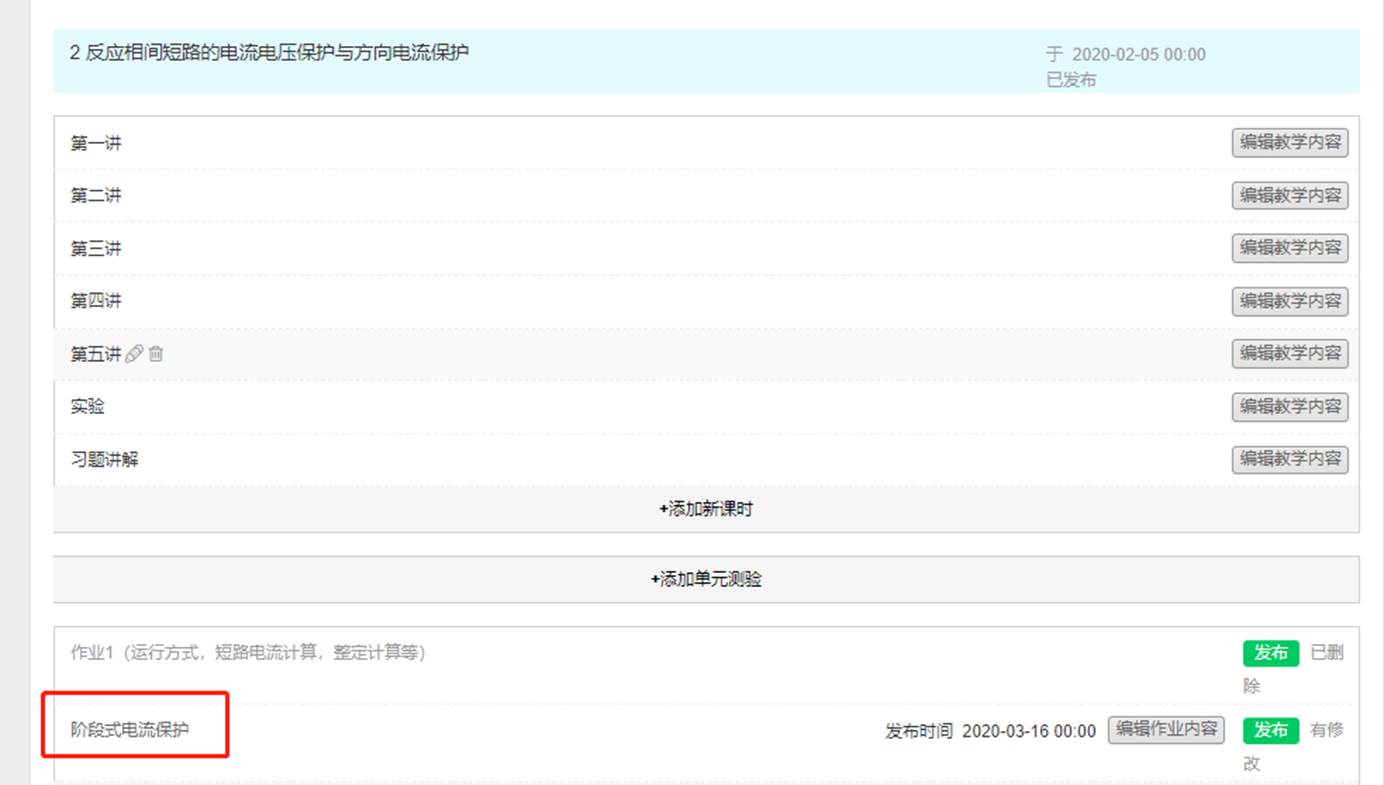Screen dimensions: 1384x785
Task: Select the 第五讲 lesson row title
Action: coord(96,354)
